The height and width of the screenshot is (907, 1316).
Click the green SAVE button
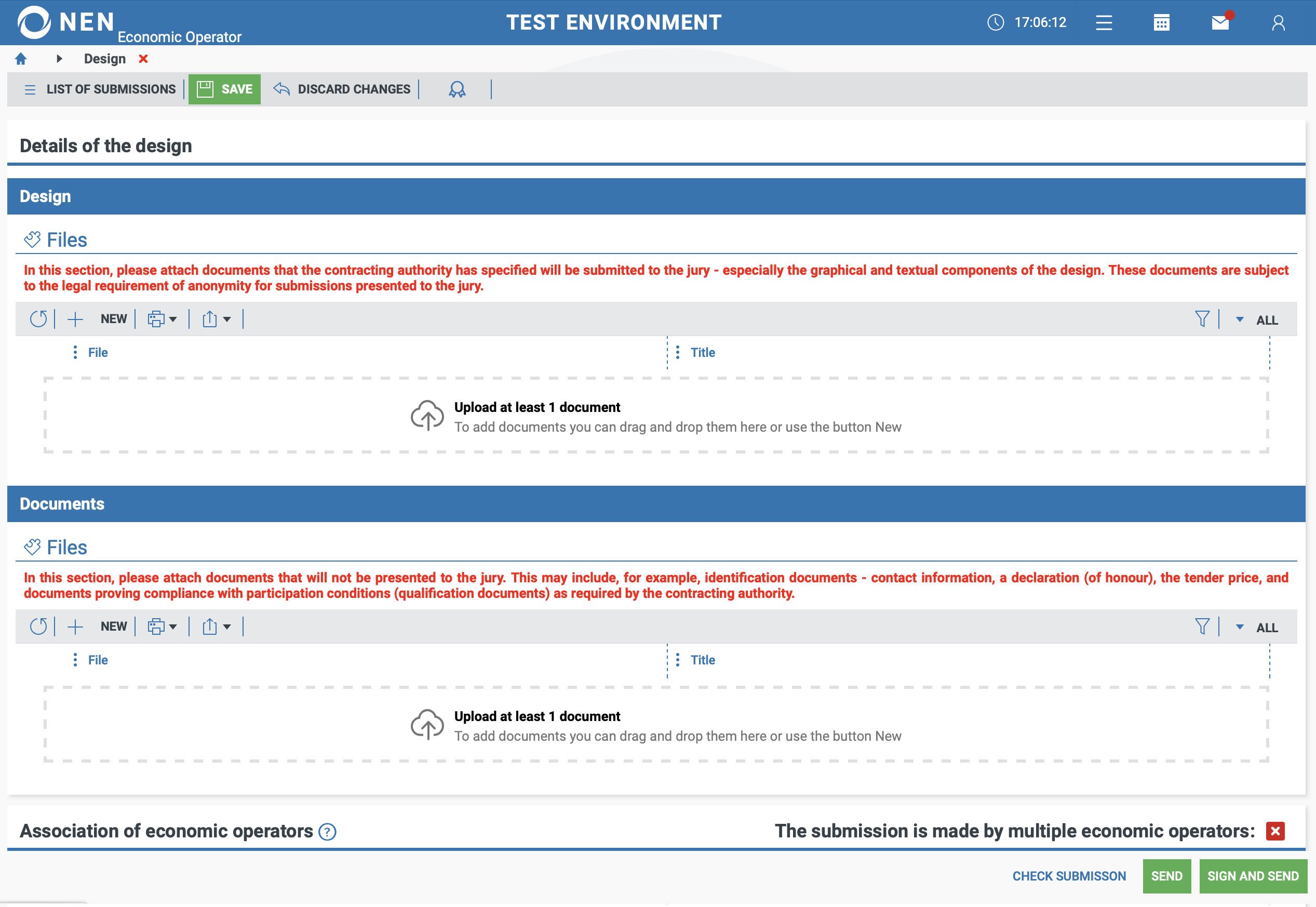click(224, 89)
